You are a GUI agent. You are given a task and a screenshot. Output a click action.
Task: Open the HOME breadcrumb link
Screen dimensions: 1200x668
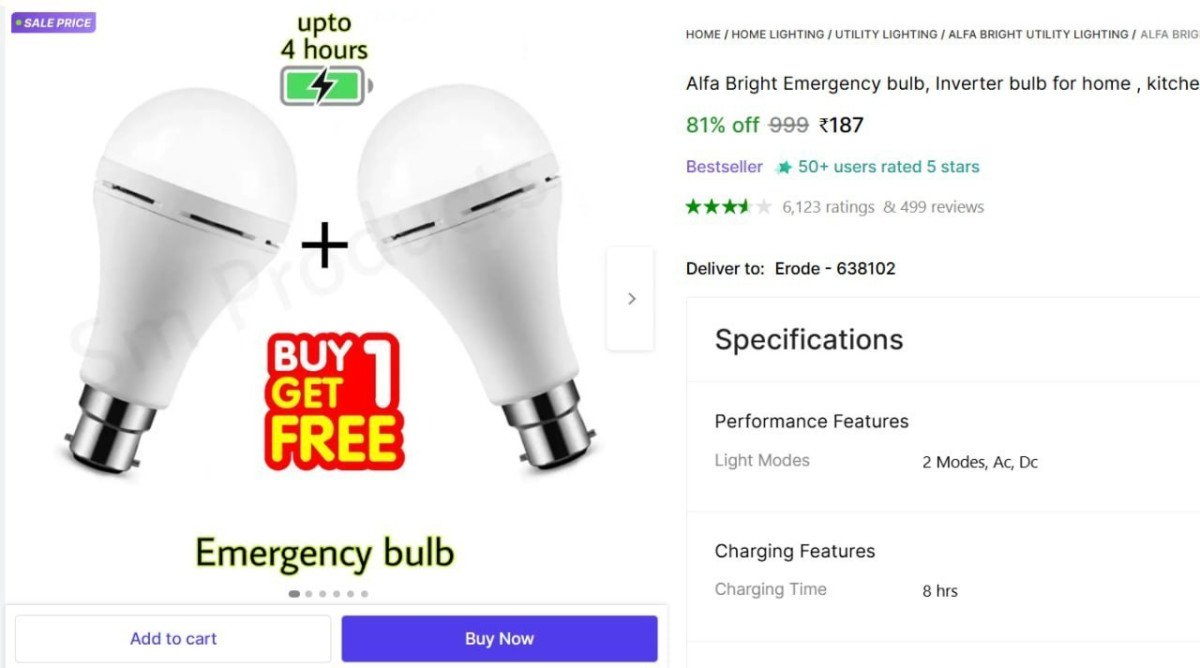coord(703,34)
